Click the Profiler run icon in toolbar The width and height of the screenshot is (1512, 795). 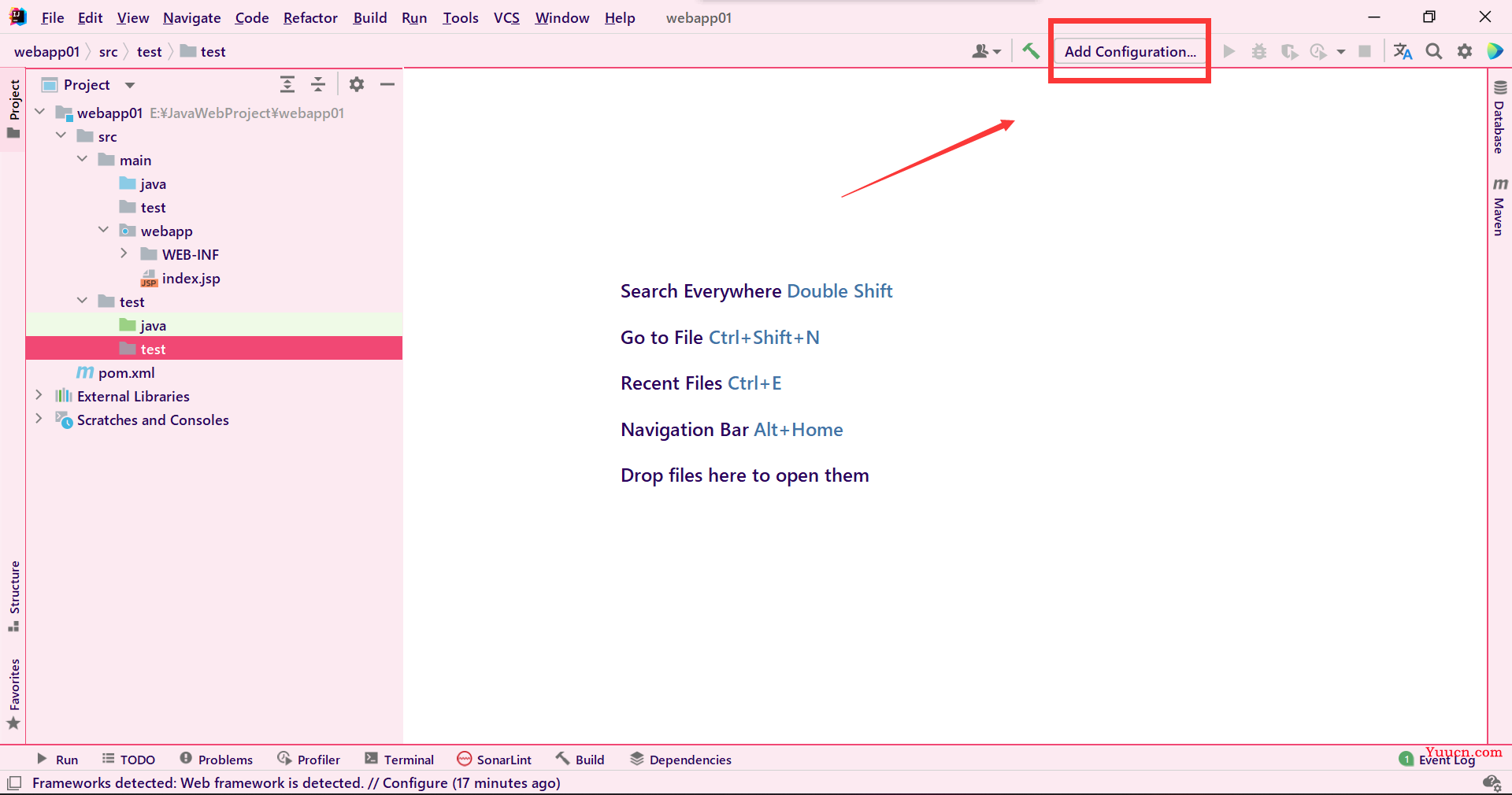point(1318,51)
